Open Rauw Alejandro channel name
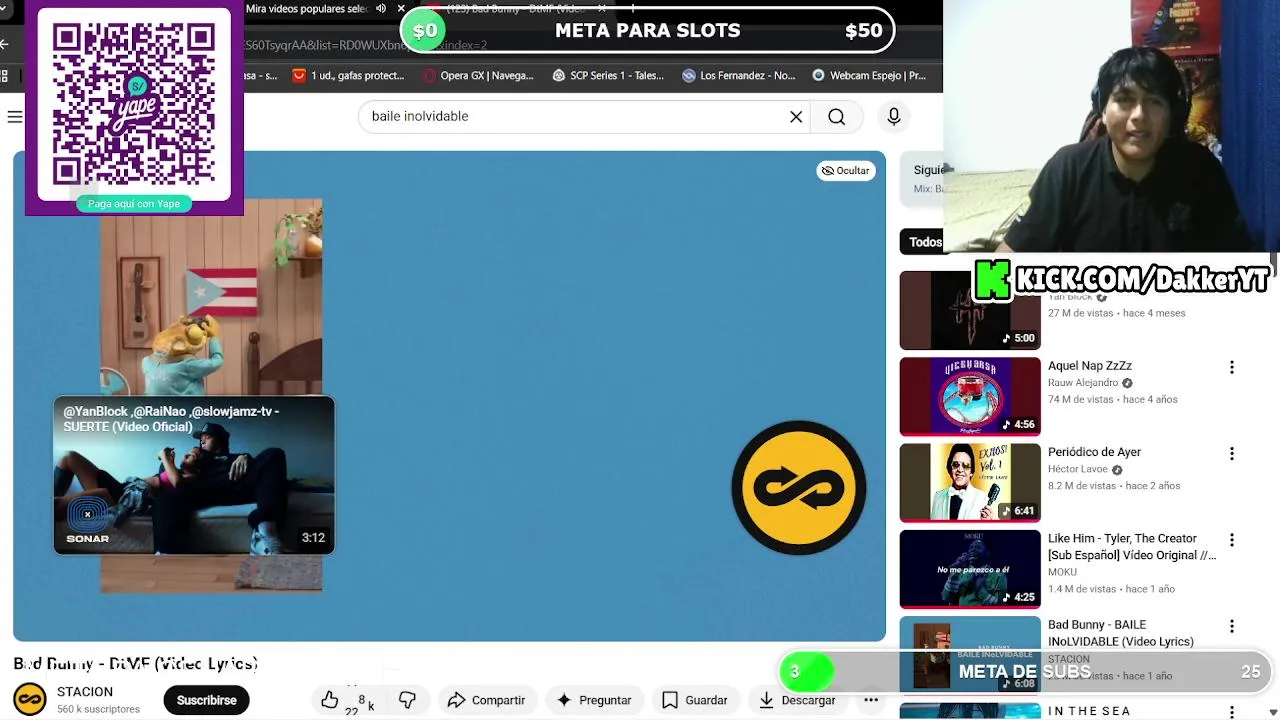 point(1083,383)
